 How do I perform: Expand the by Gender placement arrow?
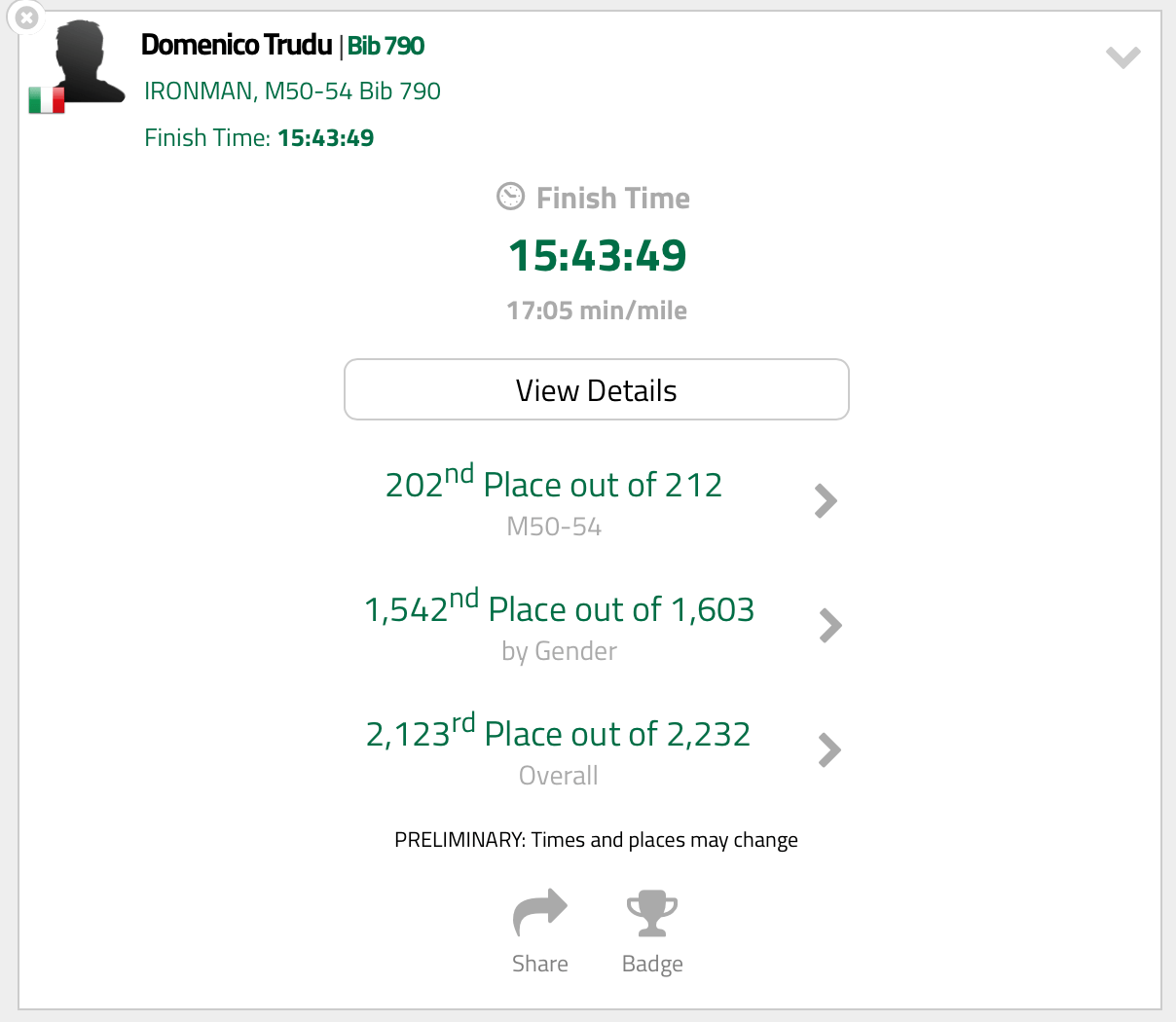click(x=829, y=626)
